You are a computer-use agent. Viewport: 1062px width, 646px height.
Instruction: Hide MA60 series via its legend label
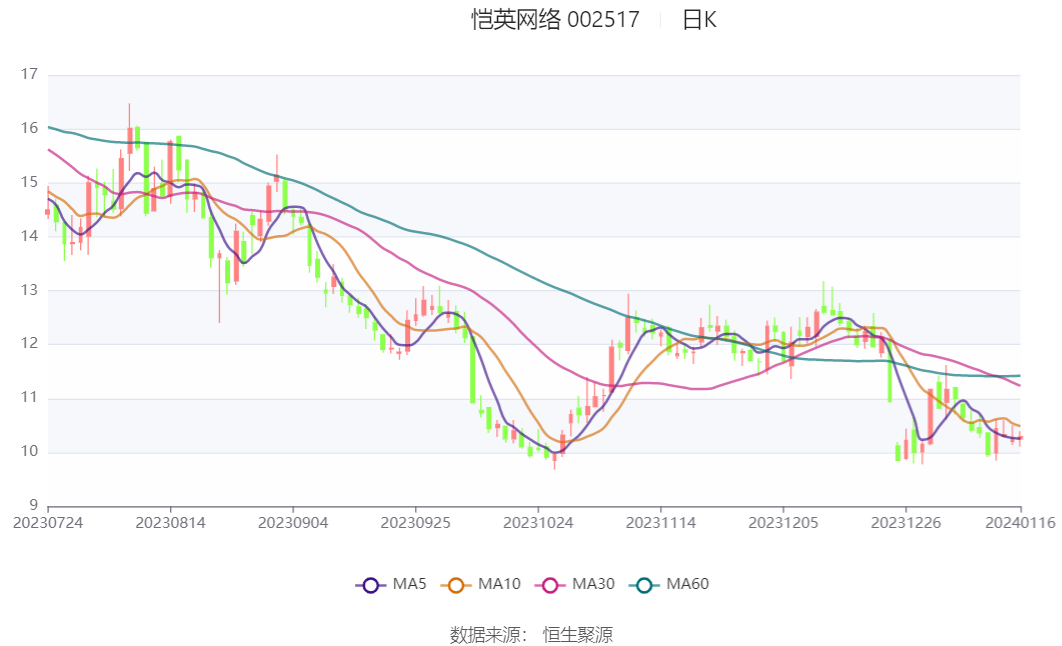click(688, 584)
